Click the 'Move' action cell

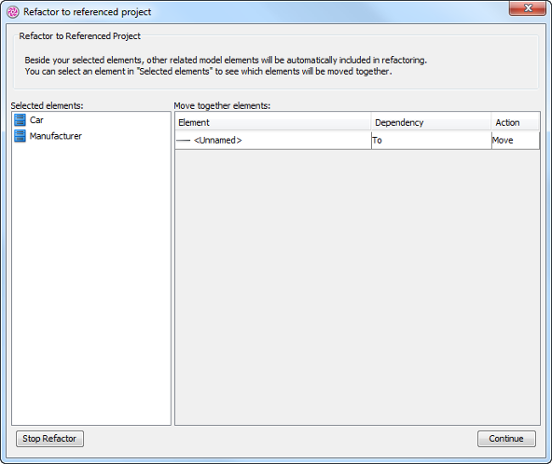point(515,140)
